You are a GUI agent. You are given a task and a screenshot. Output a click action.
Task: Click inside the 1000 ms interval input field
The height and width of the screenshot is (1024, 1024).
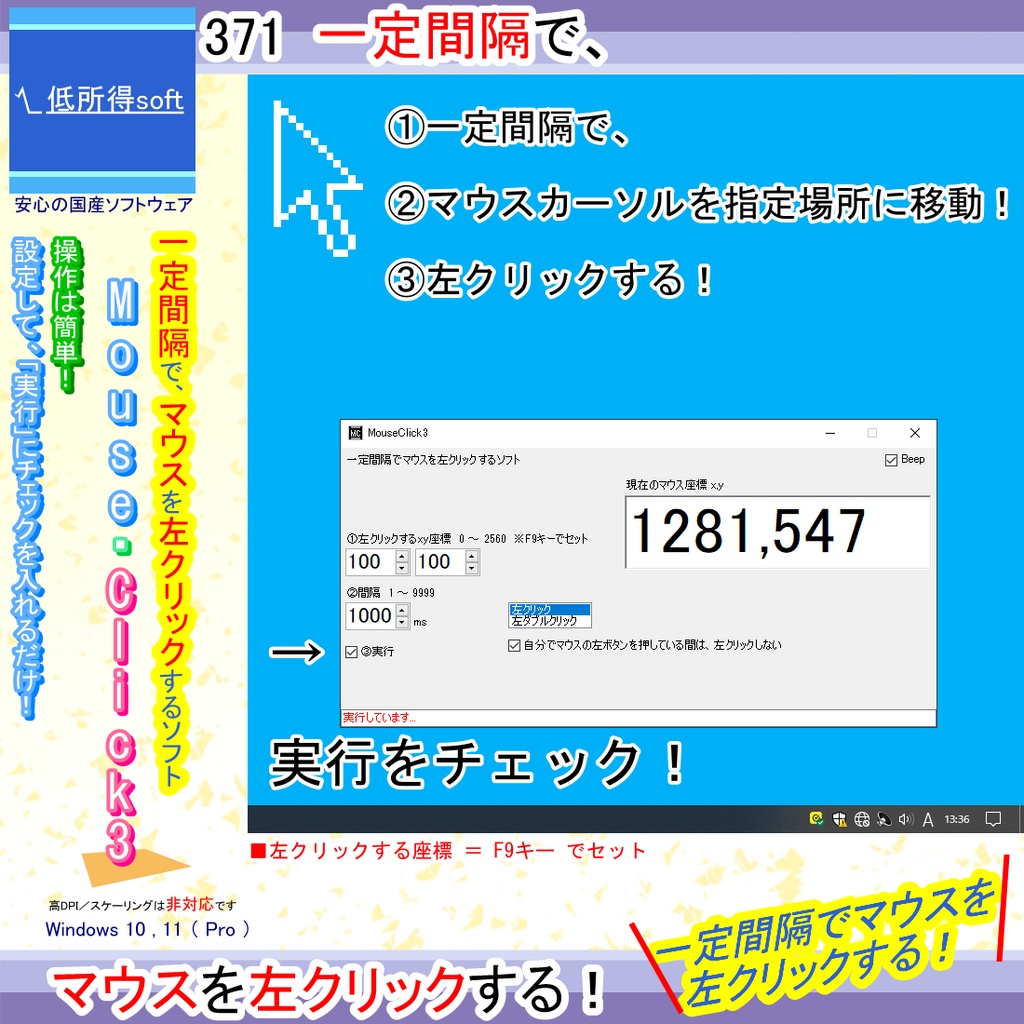(x=368, y=614)
